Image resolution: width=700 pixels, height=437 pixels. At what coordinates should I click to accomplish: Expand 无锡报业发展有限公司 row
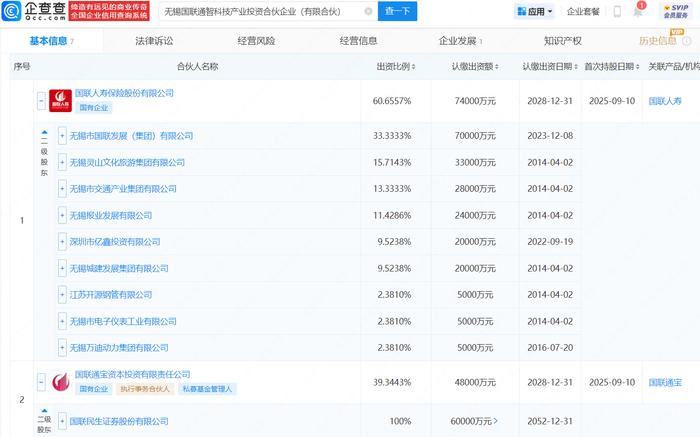62,216
